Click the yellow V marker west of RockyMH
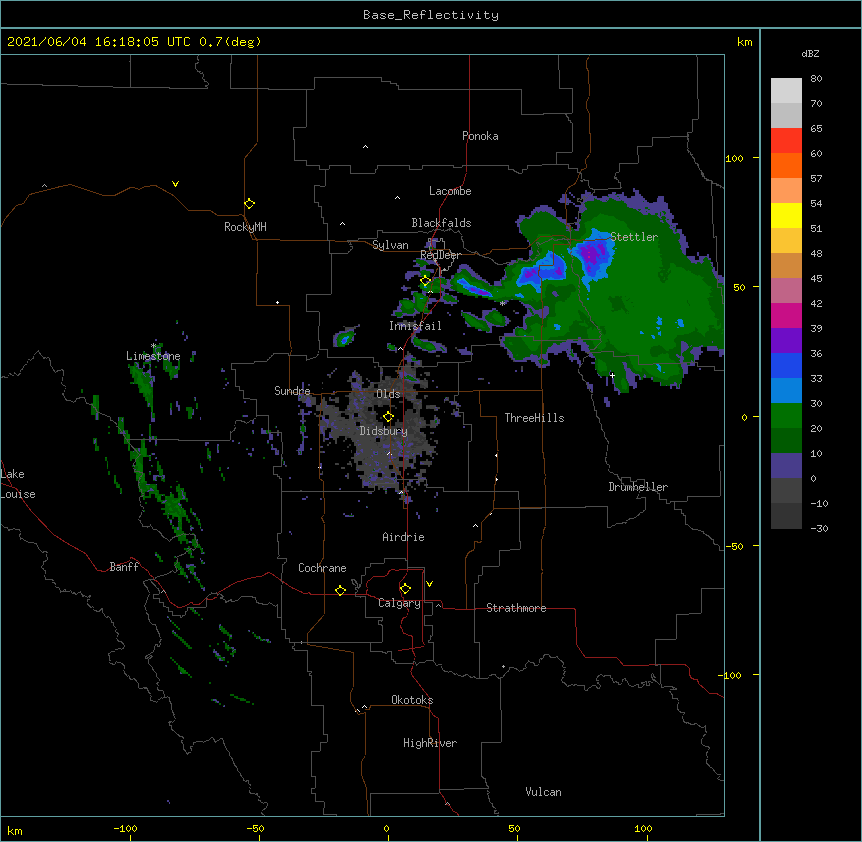Viewport: 862px width, 842px height. click(175, 184)
